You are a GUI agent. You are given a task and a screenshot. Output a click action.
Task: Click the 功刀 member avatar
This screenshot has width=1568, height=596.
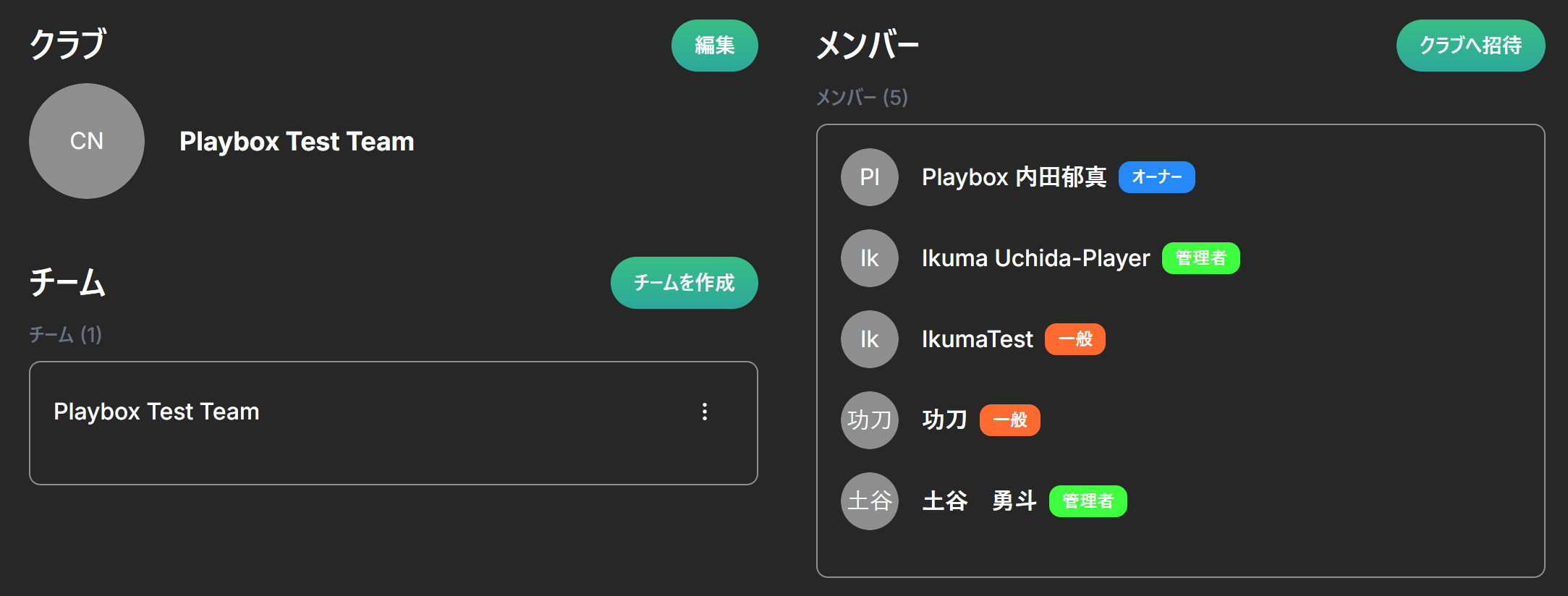point(869,420)
